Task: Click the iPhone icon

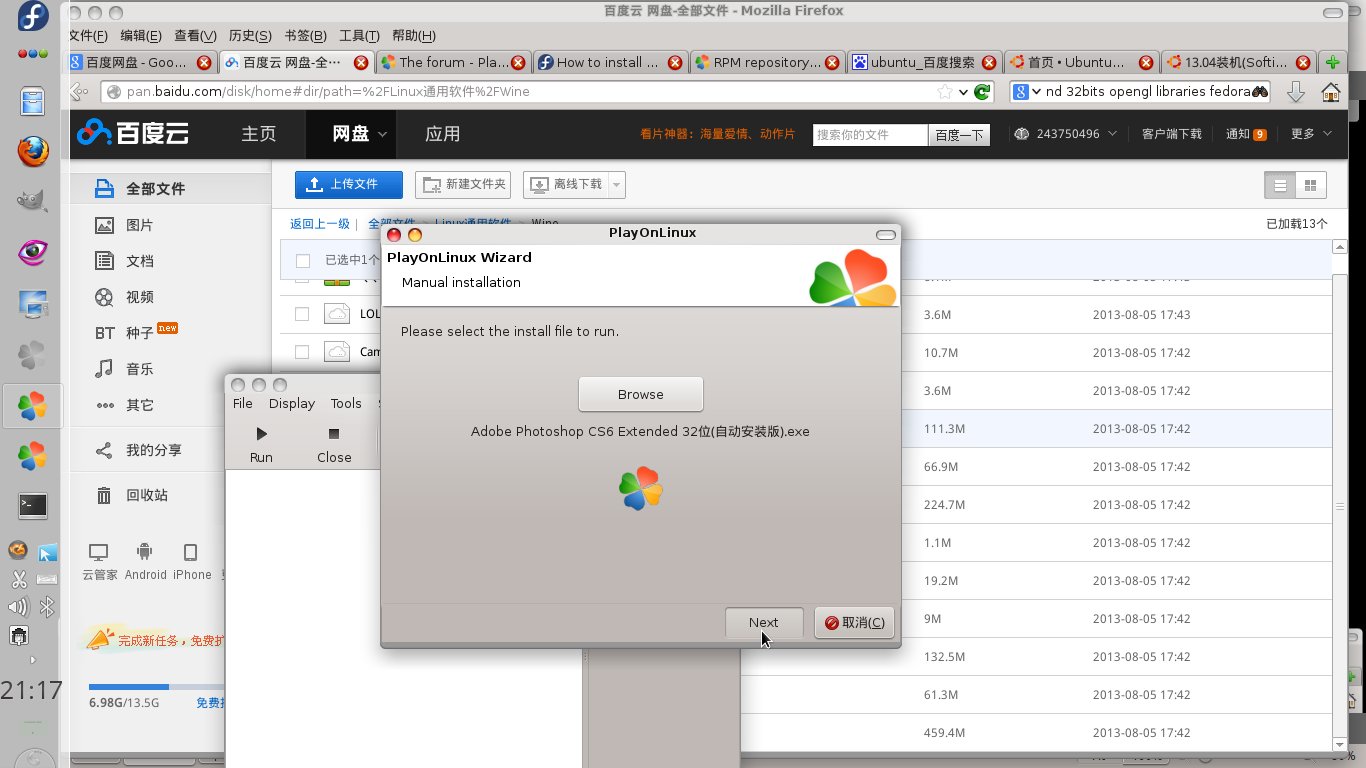Action: [191, 552]
